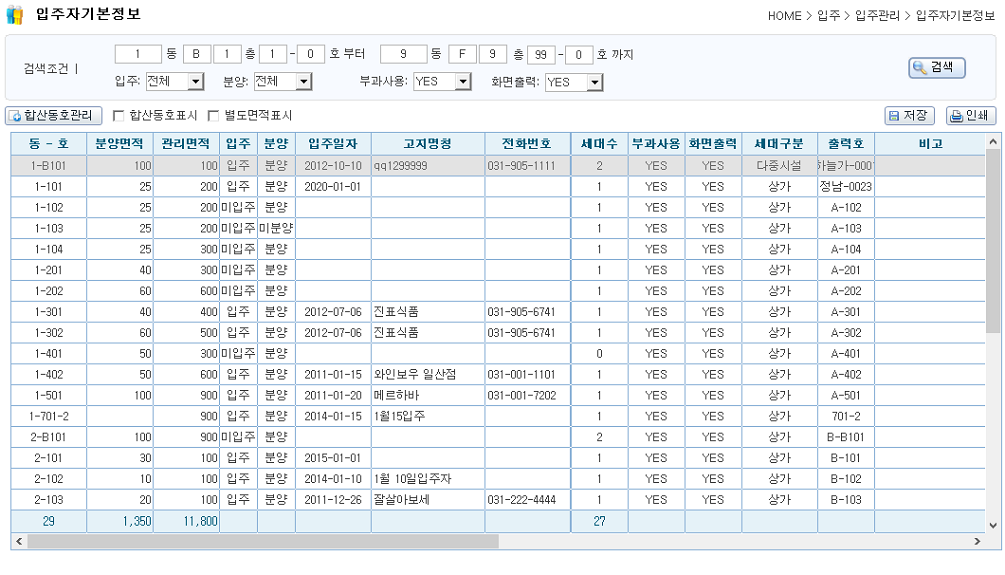Click horizontal scrollbar left arrow
The image size is (1005, 575).
(x=19, y=542)
